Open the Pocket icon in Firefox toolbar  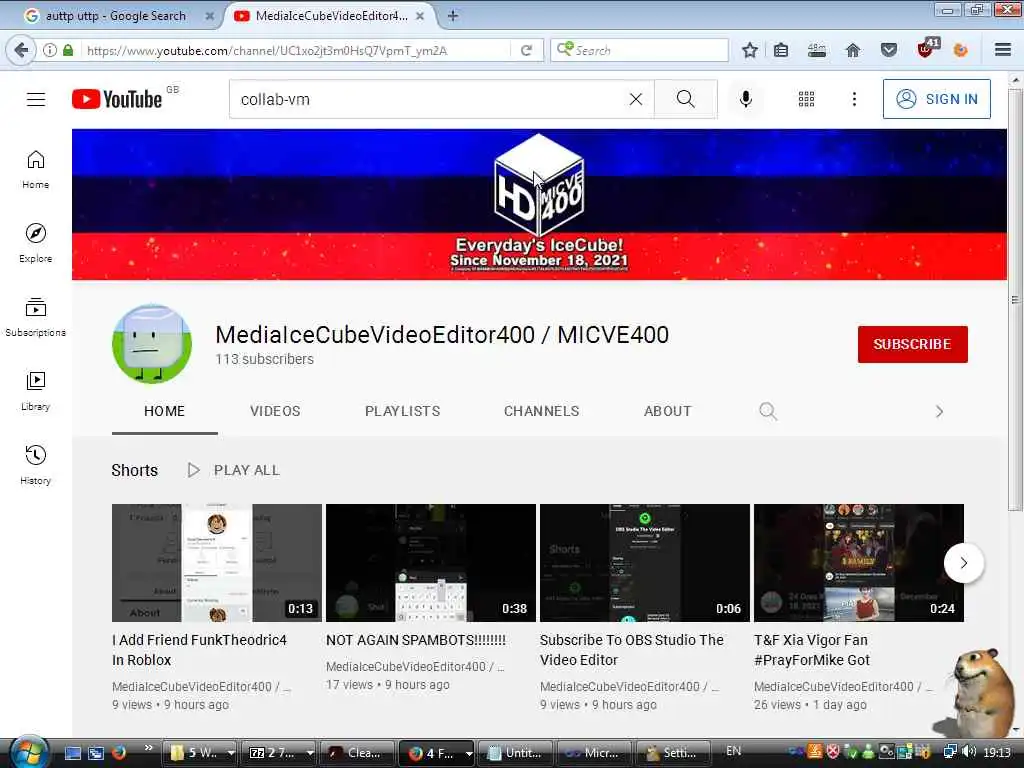click(889, 50)
